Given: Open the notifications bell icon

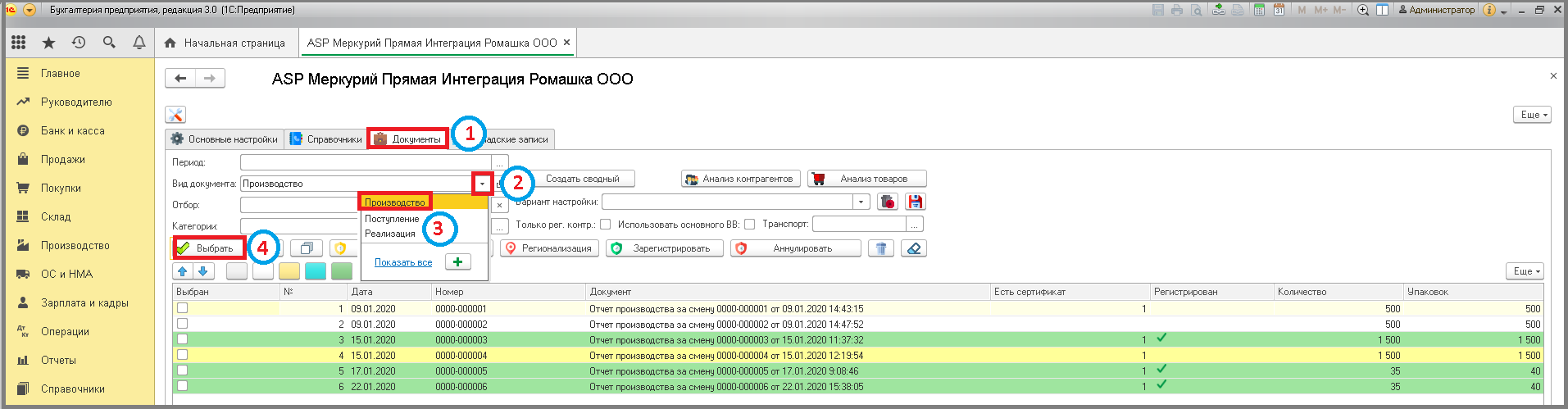Looking at the screenshot, I should (x=139, y=43).
